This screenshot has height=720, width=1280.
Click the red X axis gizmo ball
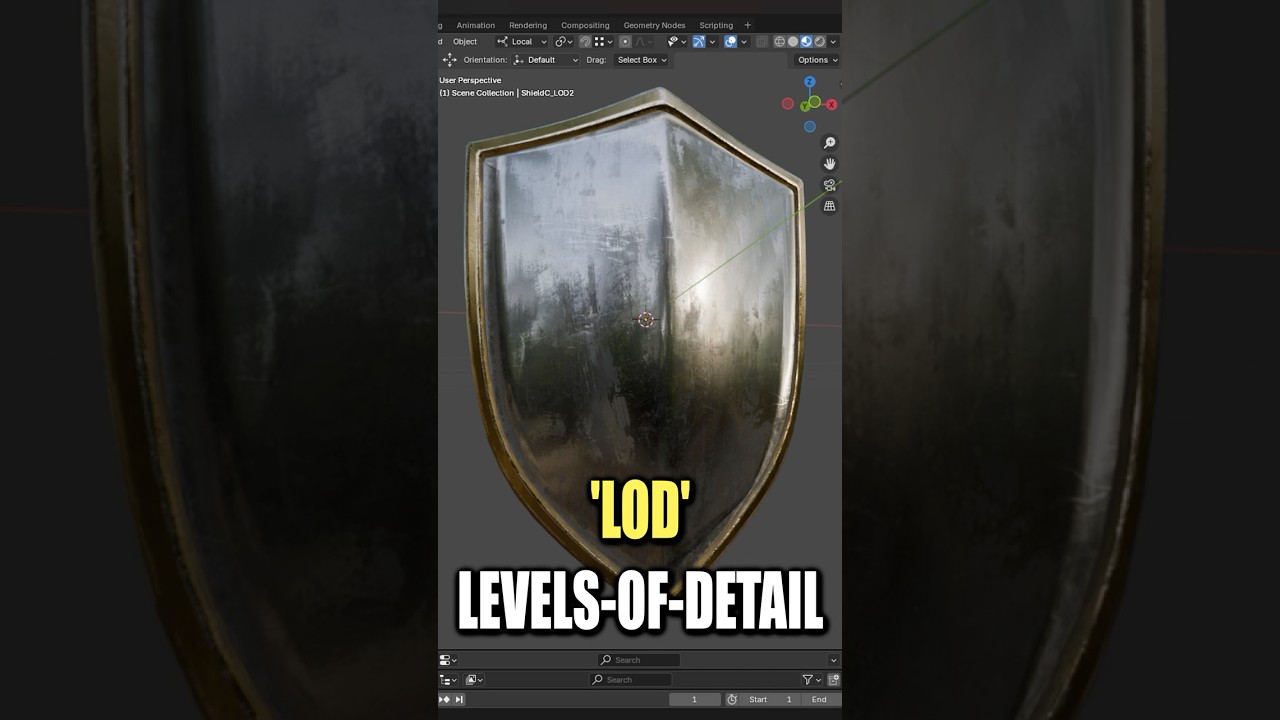pyautogui.click(x=831, y=104)
